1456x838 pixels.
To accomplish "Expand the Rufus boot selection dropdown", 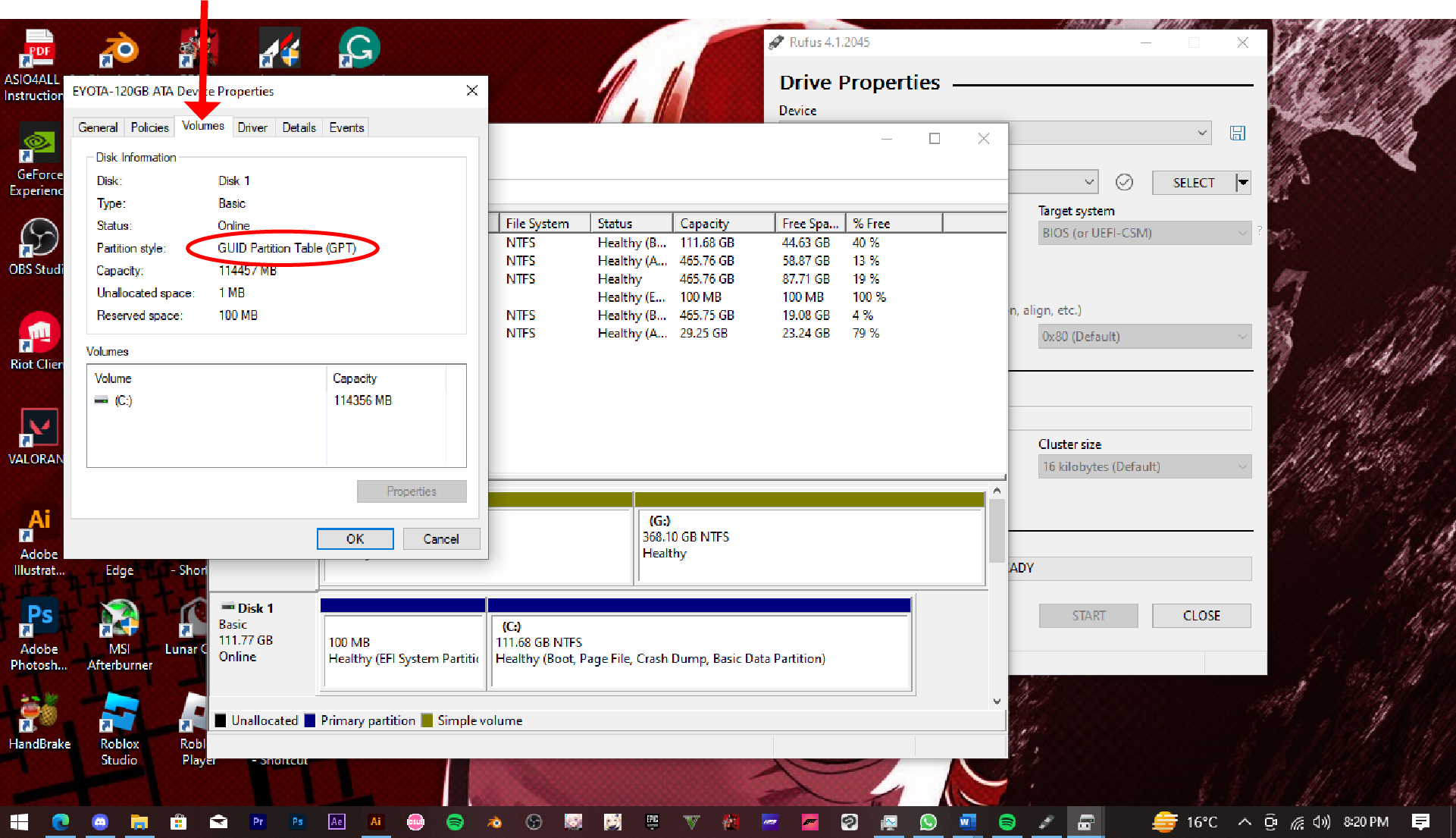I will pos(1089,182).
